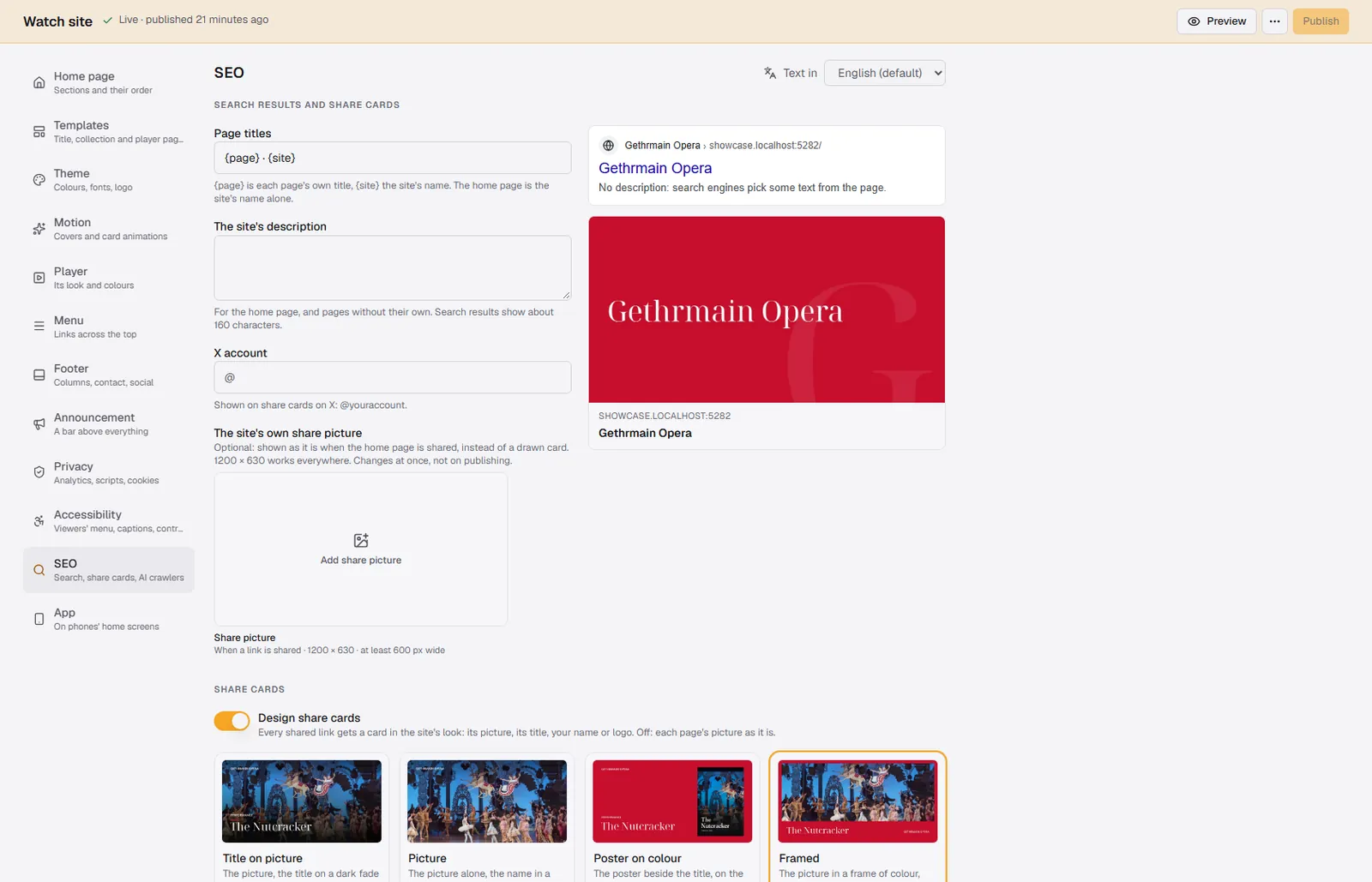Screen dimensions: 1372x882
Task: Open Accessibility viewers' menu entry
Action: pos(109,521)
